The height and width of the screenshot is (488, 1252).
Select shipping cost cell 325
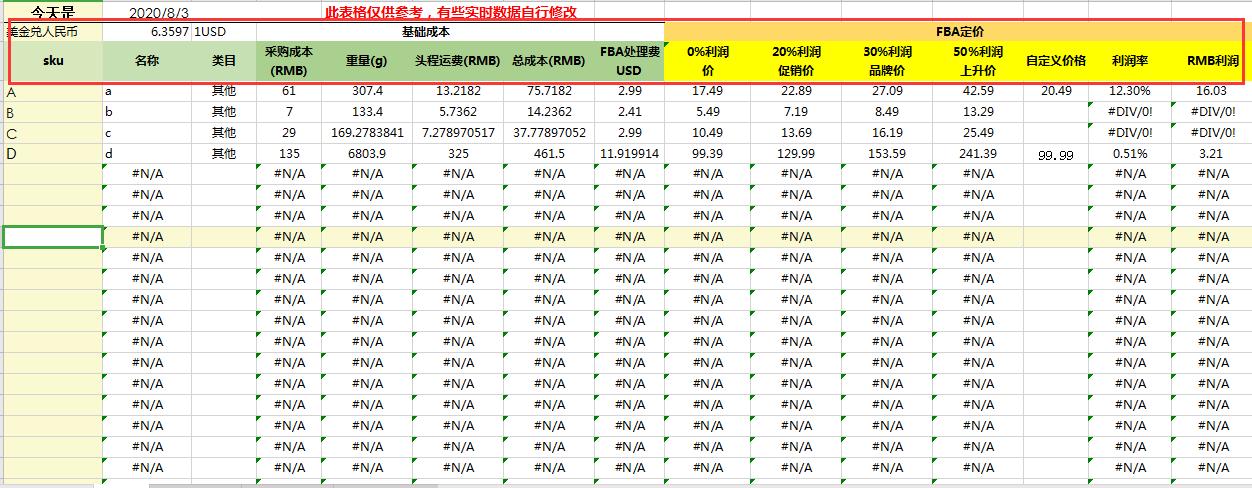(x=457, y=154)
